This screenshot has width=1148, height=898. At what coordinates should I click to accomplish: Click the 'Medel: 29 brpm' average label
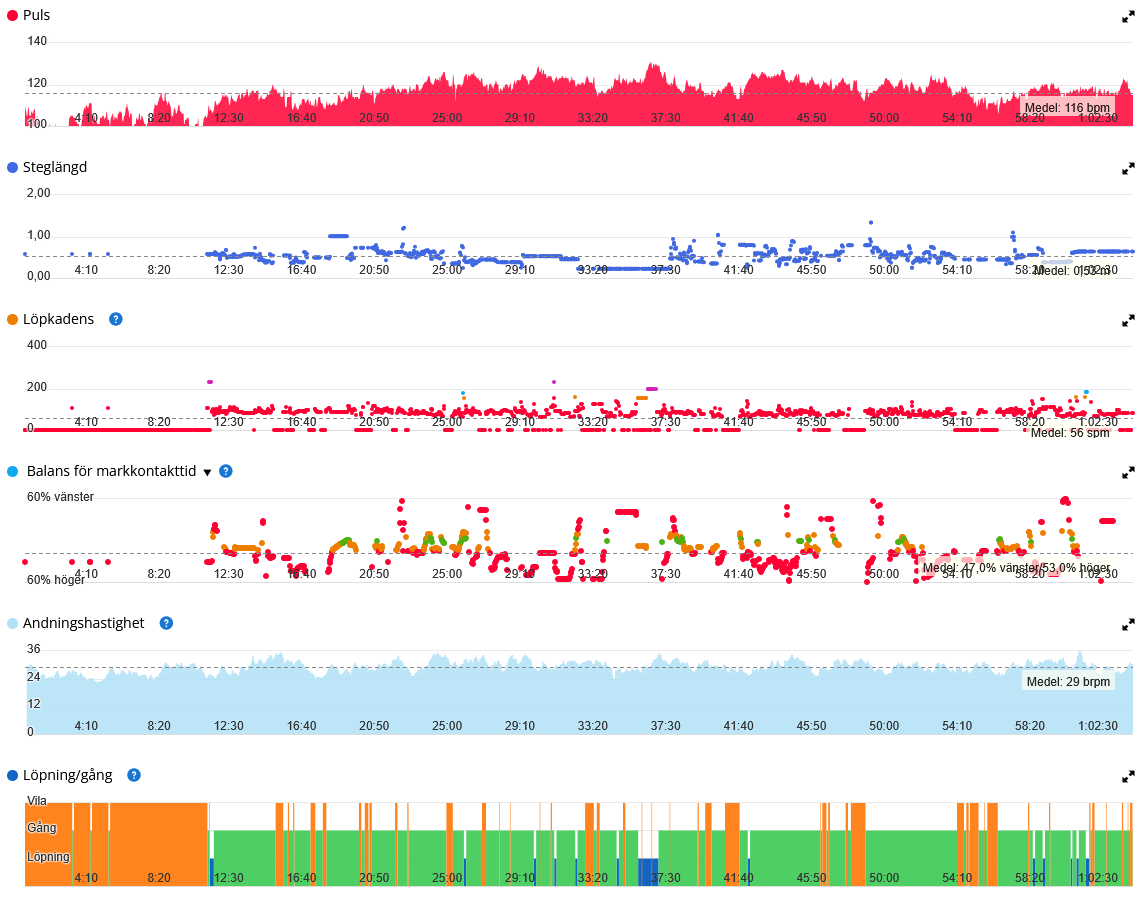[x=1068, y=681]
